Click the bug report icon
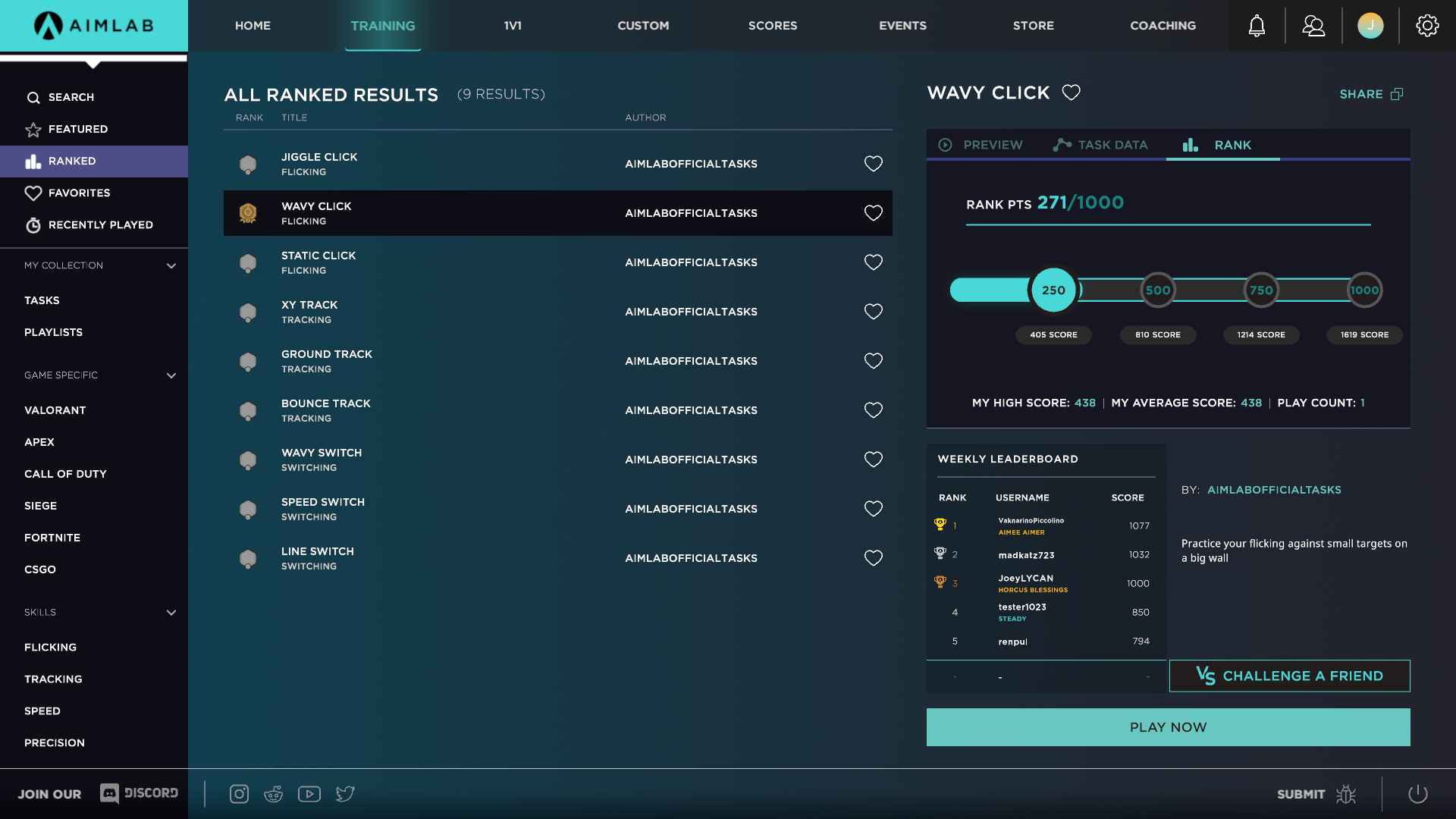This screenshot has height=819, width=1456. [x=1346, y=794]
